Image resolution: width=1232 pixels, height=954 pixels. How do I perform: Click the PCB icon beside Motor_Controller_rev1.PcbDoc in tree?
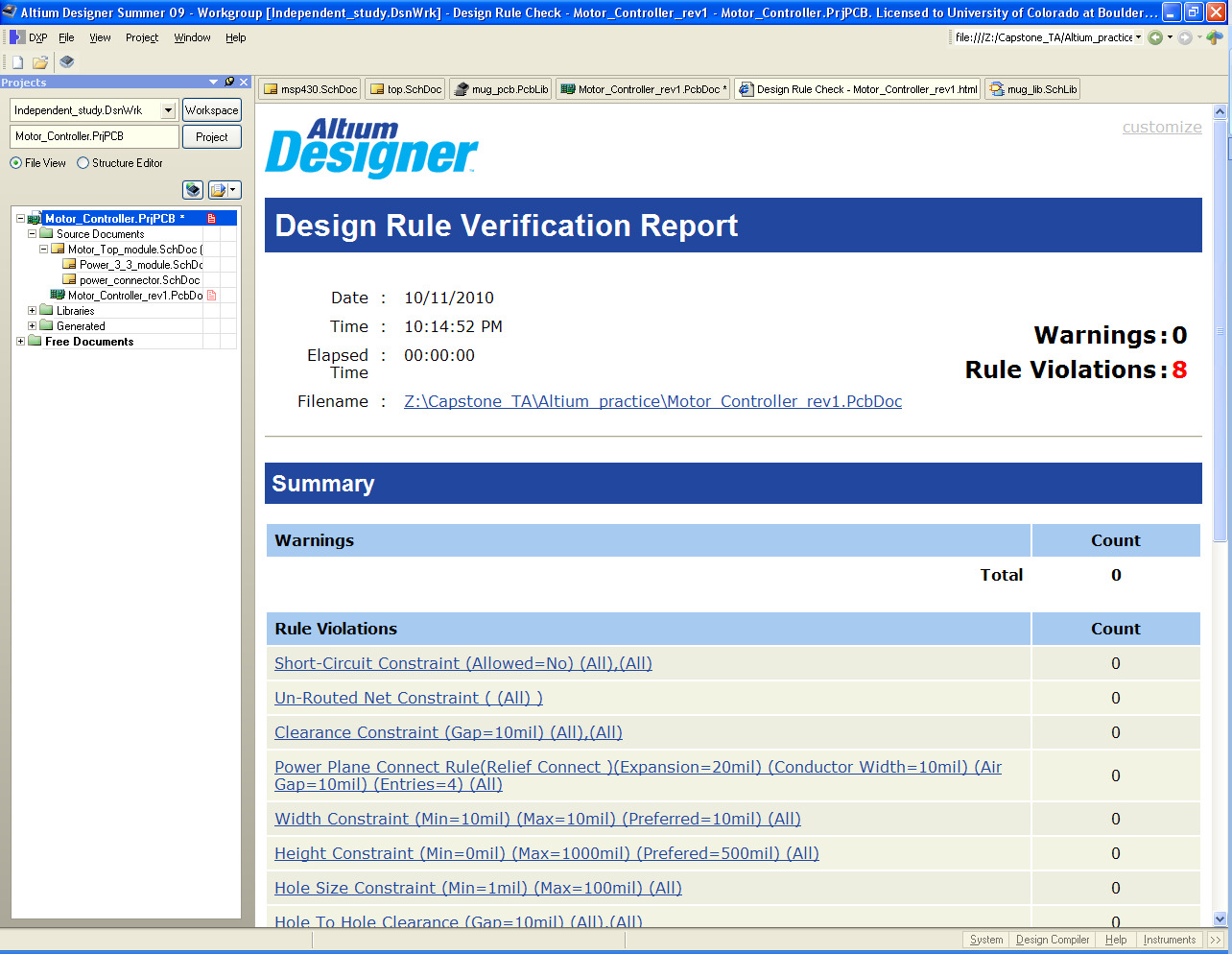coord(58,296)
